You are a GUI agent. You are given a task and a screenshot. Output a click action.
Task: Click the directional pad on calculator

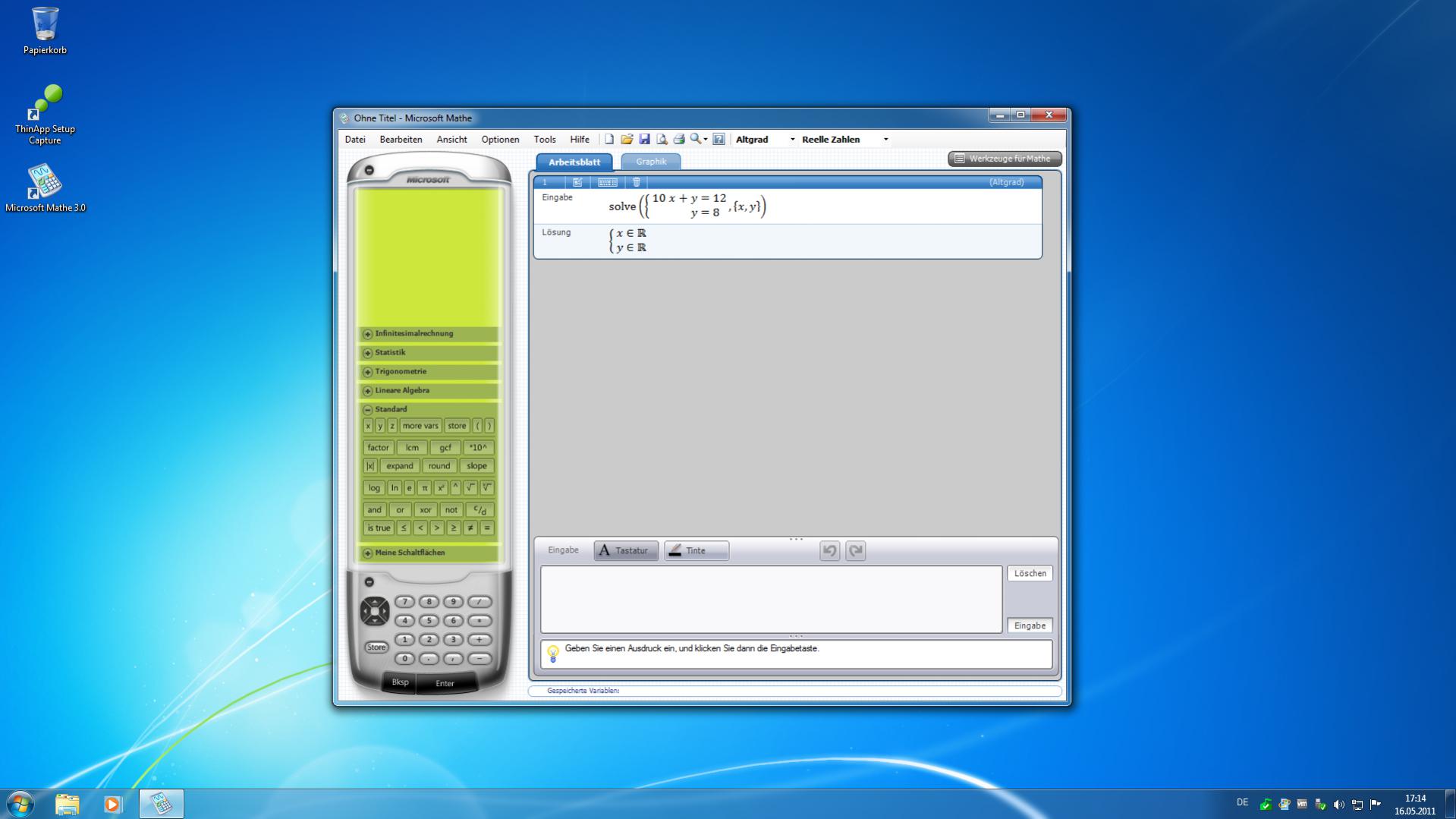[374, 611]
